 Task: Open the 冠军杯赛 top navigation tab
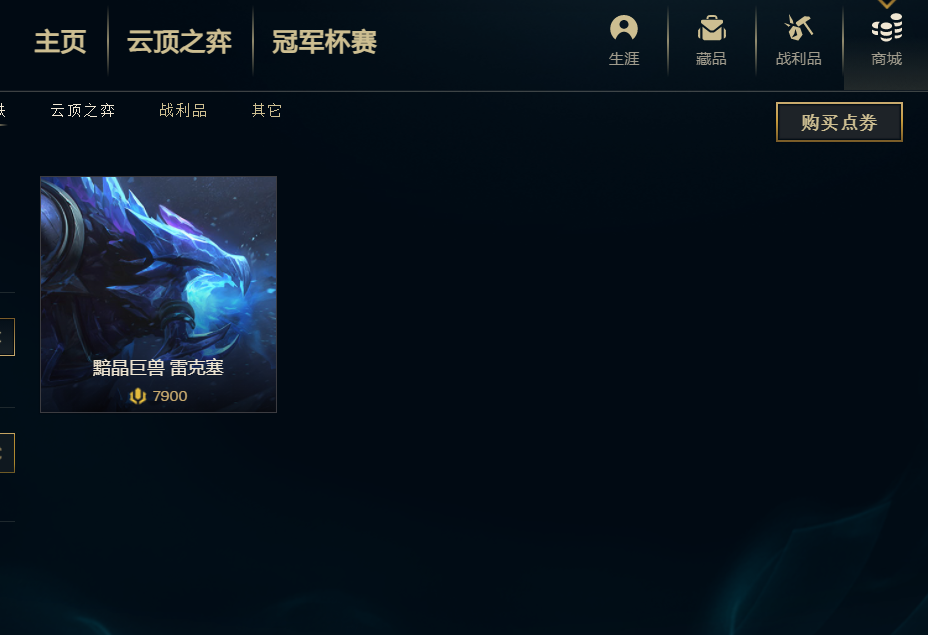324,42
